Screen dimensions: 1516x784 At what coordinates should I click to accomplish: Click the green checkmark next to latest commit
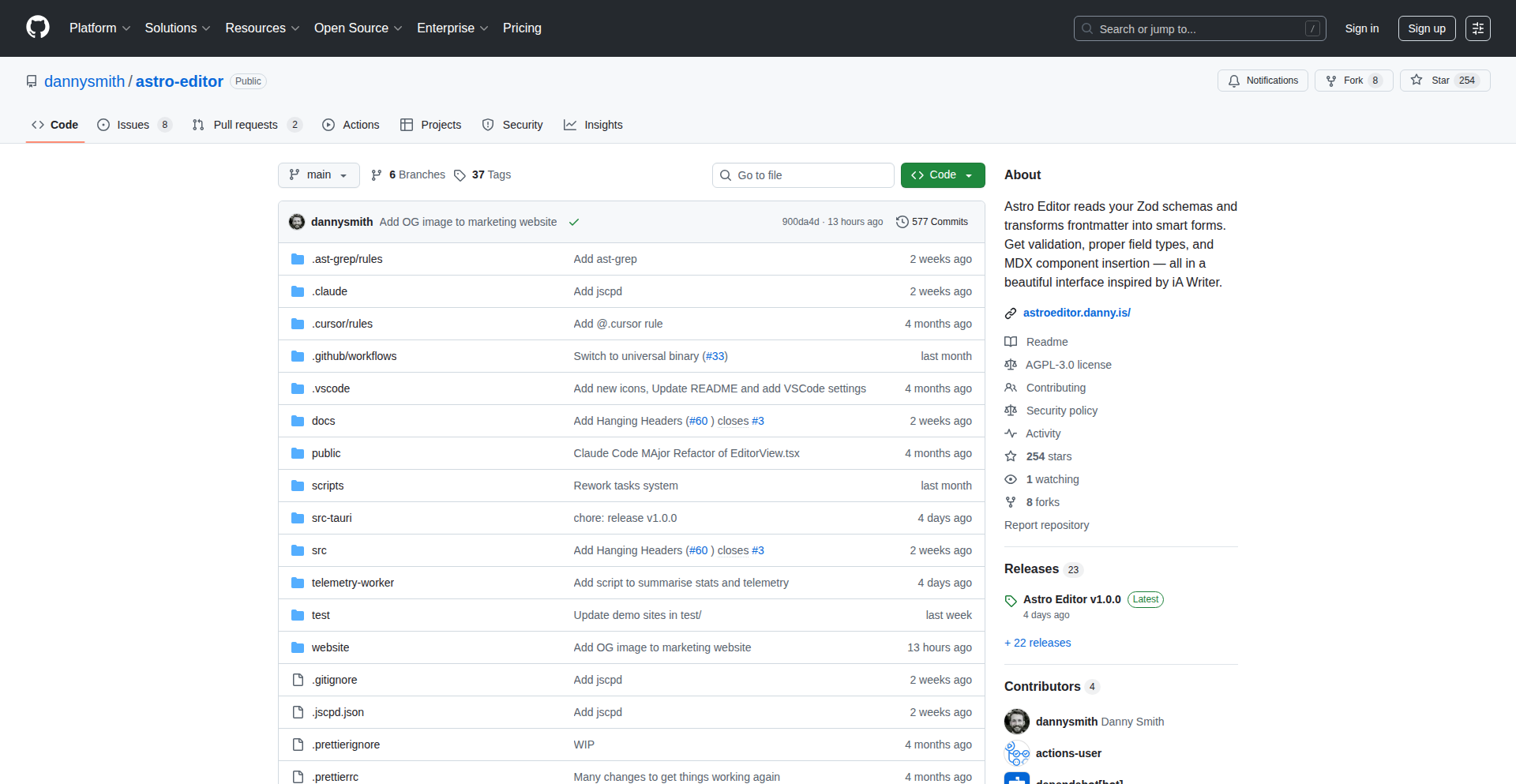(574, 222)
